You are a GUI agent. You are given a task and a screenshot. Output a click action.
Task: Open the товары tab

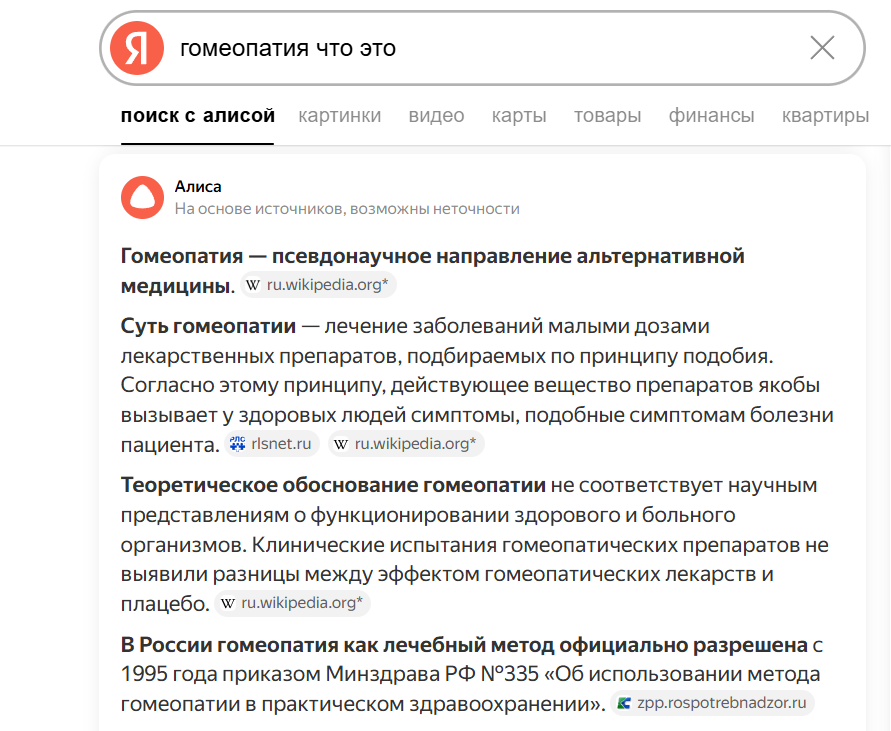(606, 115)
